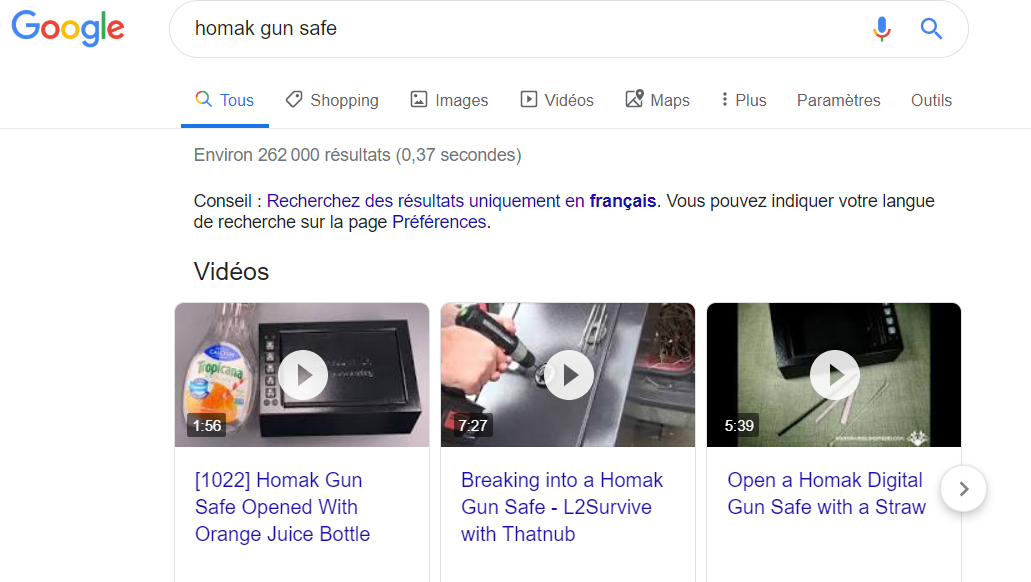Click the search box containing 'homak gun safe'
The width and height of the screenshot is (1031, 582).
point(520,29)
